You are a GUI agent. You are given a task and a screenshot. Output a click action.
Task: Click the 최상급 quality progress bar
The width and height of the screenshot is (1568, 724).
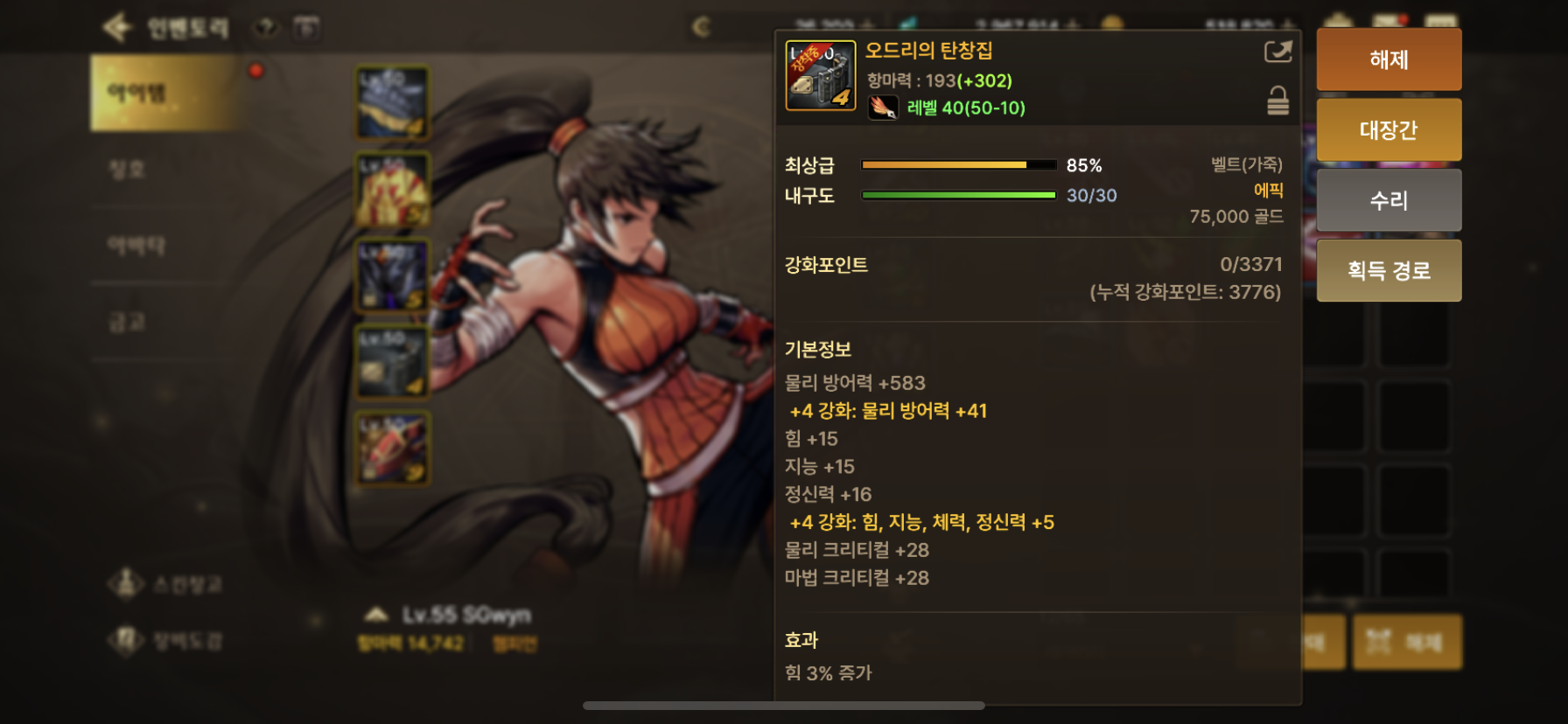pyautogui.click(x=959, y=164)
